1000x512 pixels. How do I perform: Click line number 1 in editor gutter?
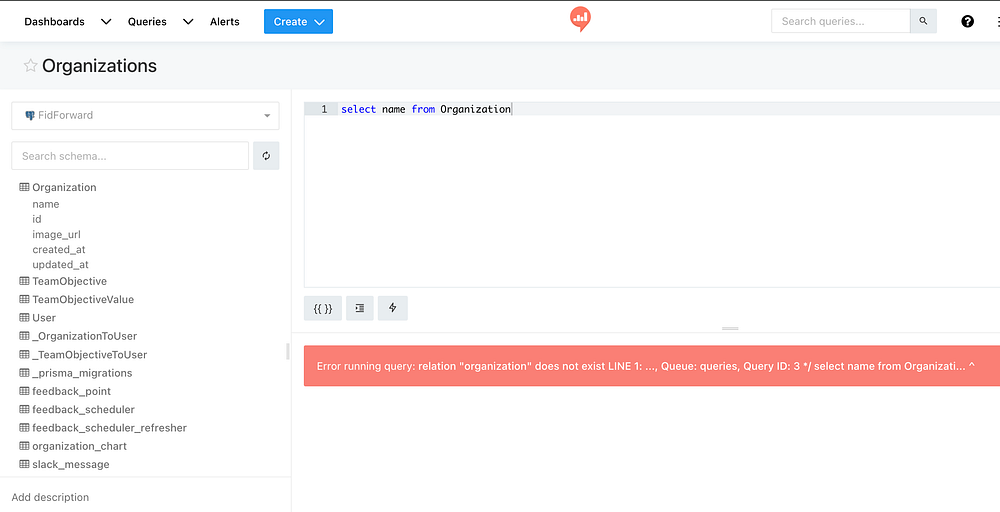coord(324,109)
